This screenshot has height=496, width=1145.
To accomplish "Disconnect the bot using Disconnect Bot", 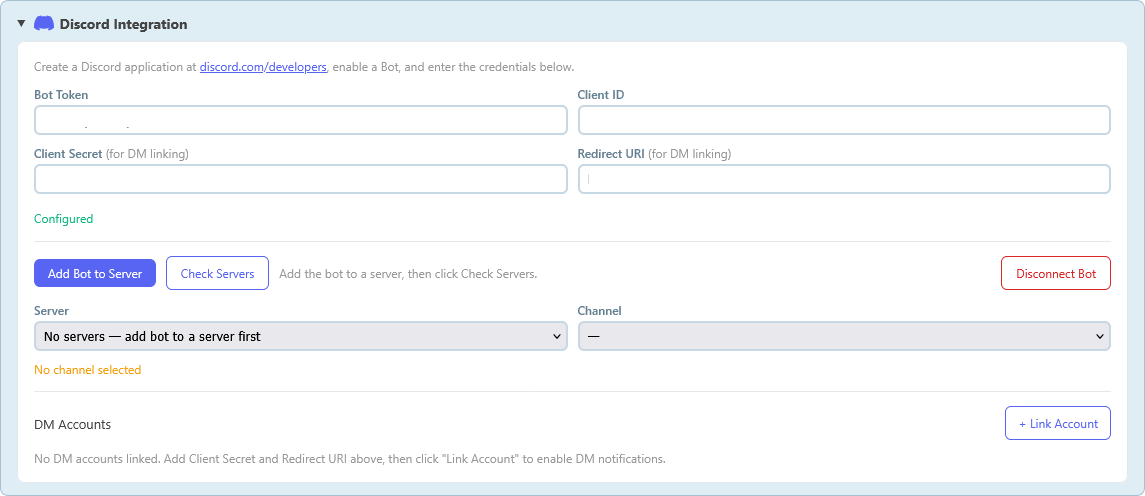I will point(1055,273).
